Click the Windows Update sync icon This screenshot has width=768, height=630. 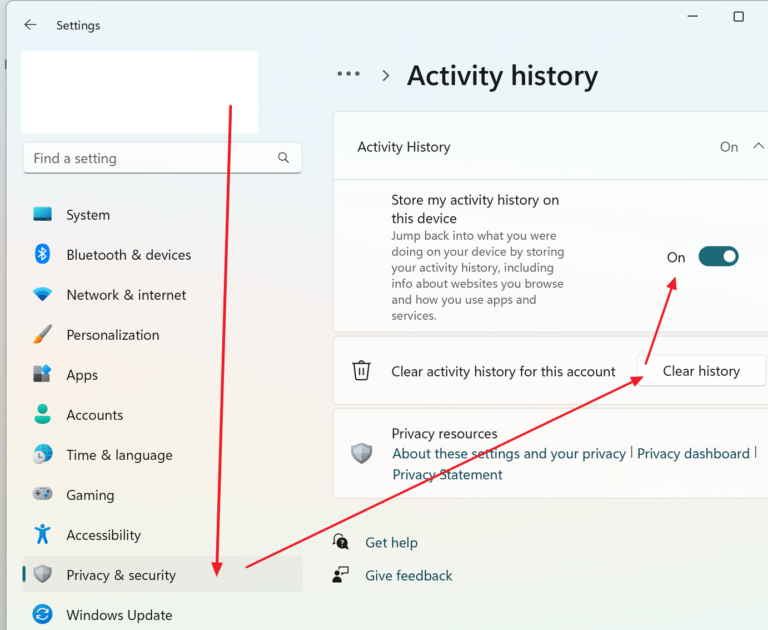tap(42, 614)
